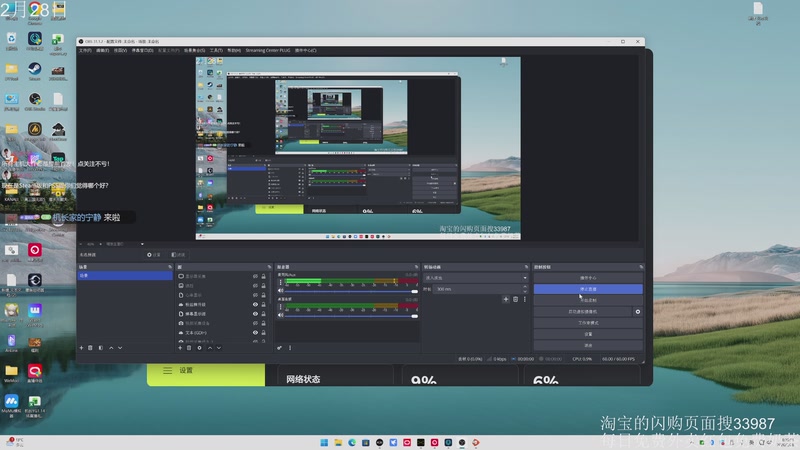The height and width of the screenshot is (450, 800).
Task: Show the 视频采集设备 source via its eye icon
Action: [x=255, y=323]
